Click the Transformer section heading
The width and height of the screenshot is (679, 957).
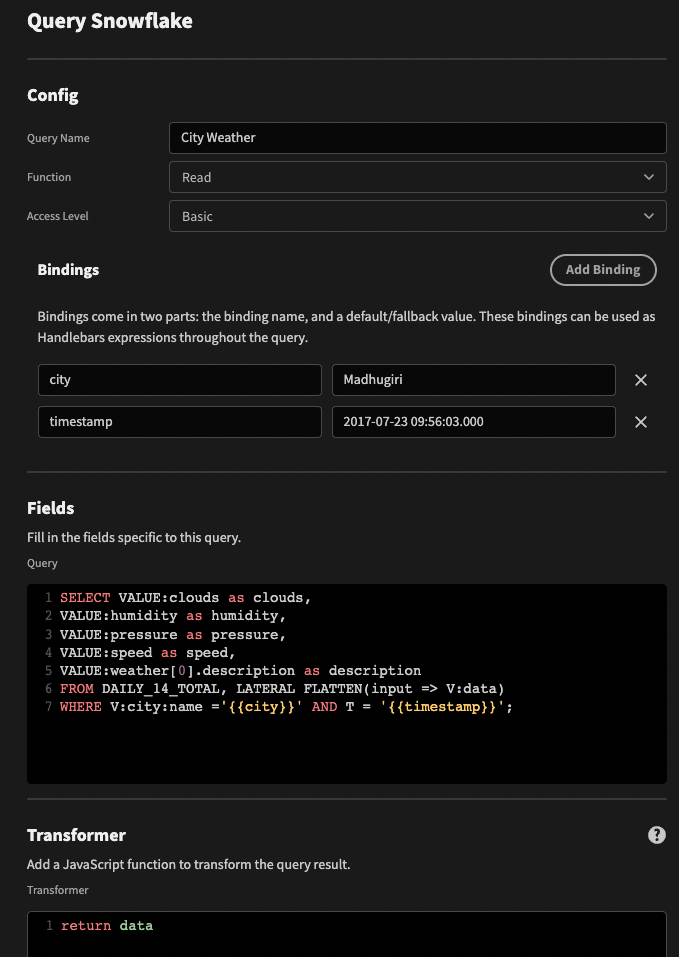pos(76,835)
